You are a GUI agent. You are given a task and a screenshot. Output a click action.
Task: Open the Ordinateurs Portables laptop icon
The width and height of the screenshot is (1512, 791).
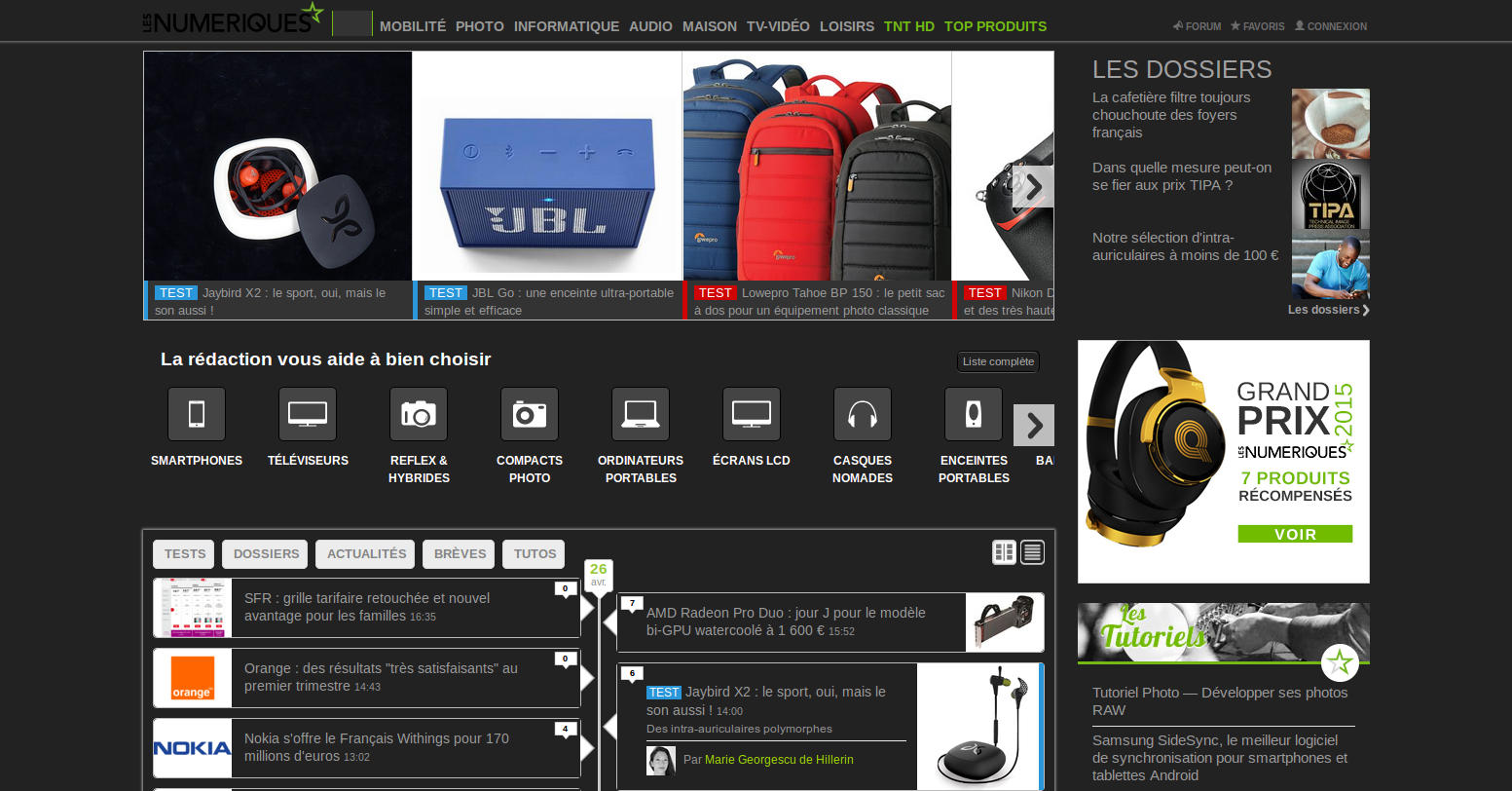point(641,414)
